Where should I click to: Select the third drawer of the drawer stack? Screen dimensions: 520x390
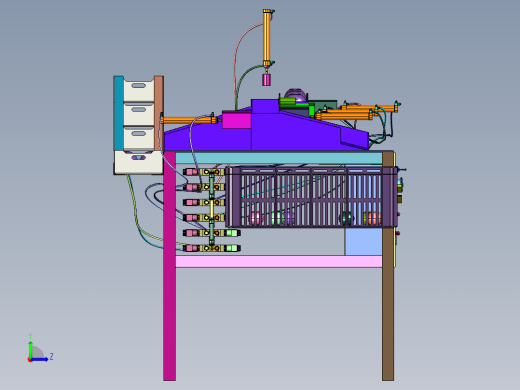pos(139,137)
